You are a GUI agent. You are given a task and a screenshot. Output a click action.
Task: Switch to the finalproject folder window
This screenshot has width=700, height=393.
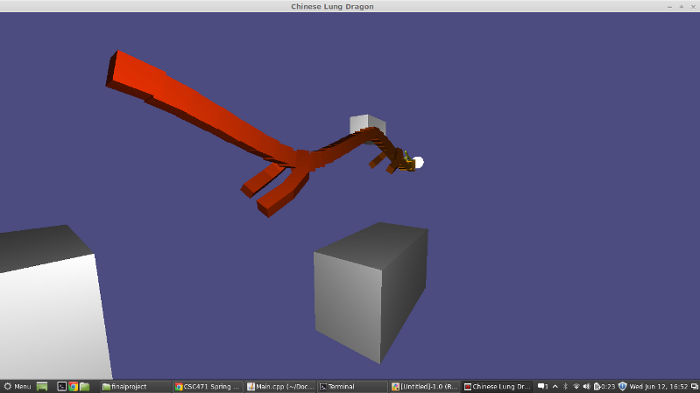click(x=135, y=387)
